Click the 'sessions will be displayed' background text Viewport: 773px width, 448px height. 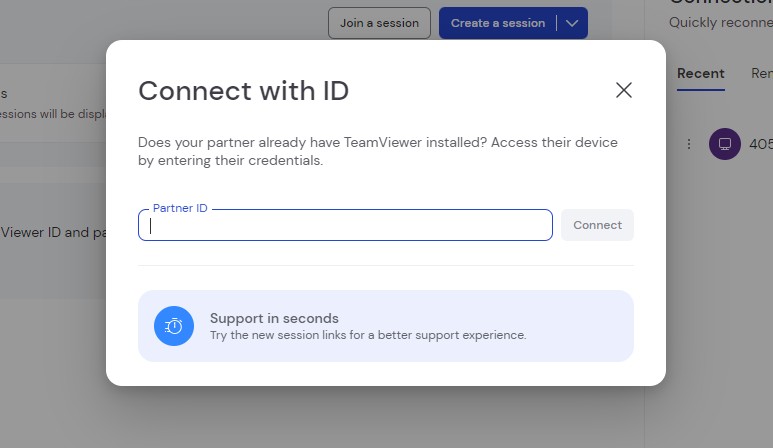[50, 113]
